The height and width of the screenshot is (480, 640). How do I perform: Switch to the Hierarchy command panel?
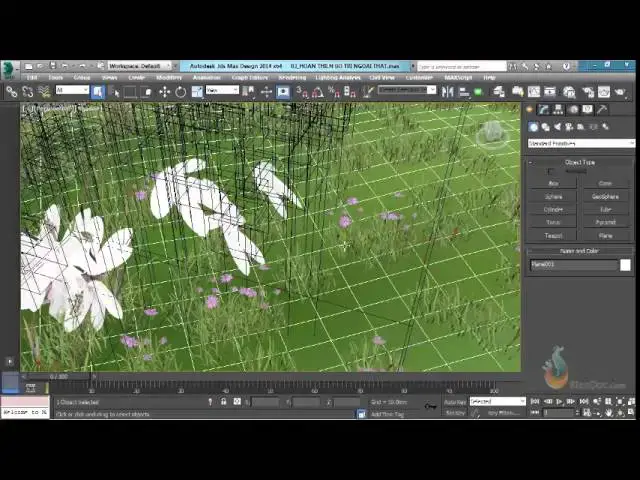[x=558, y=109]
